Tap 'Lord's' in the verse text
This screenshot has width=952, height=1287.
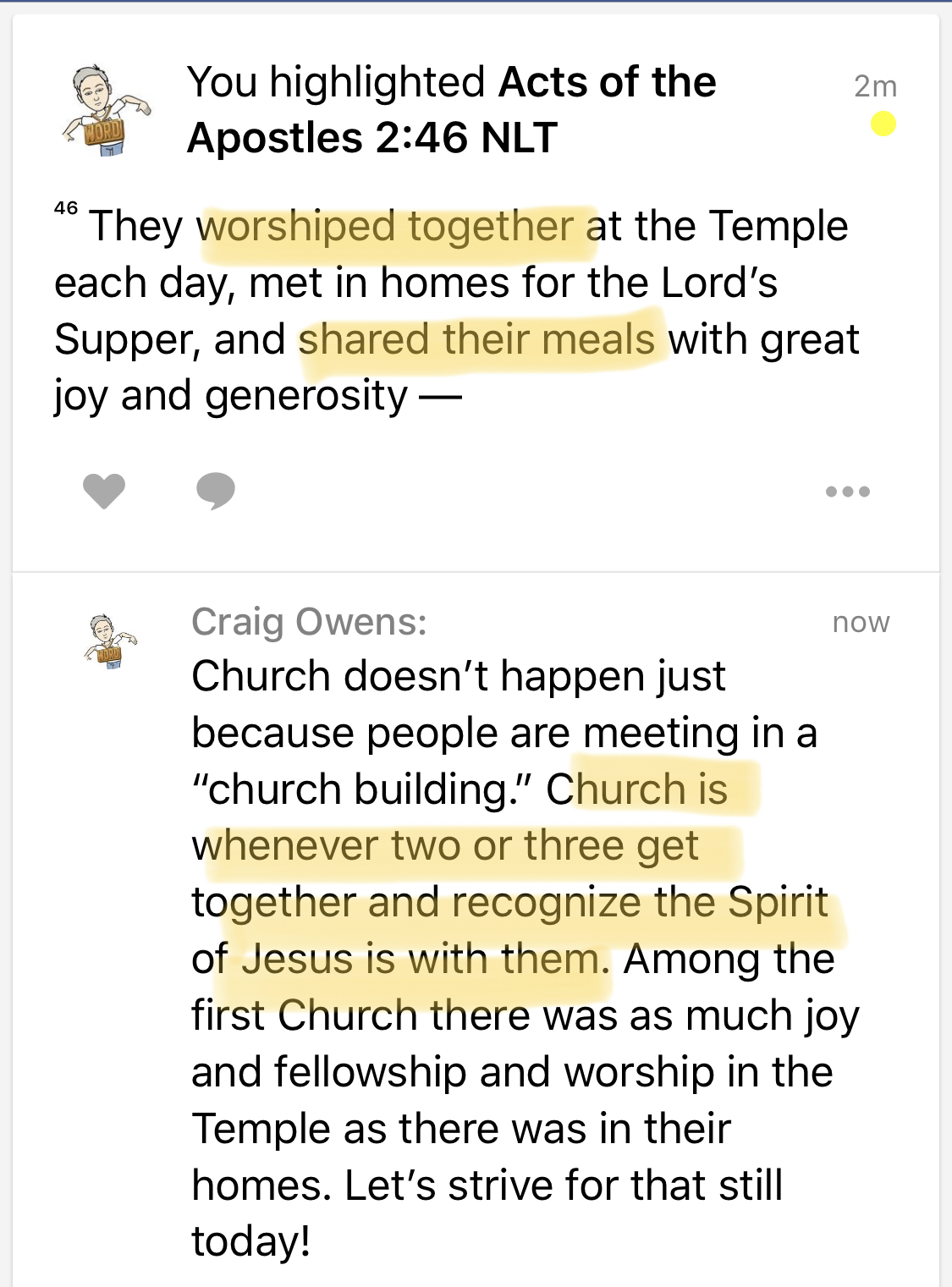click(718, 283)
